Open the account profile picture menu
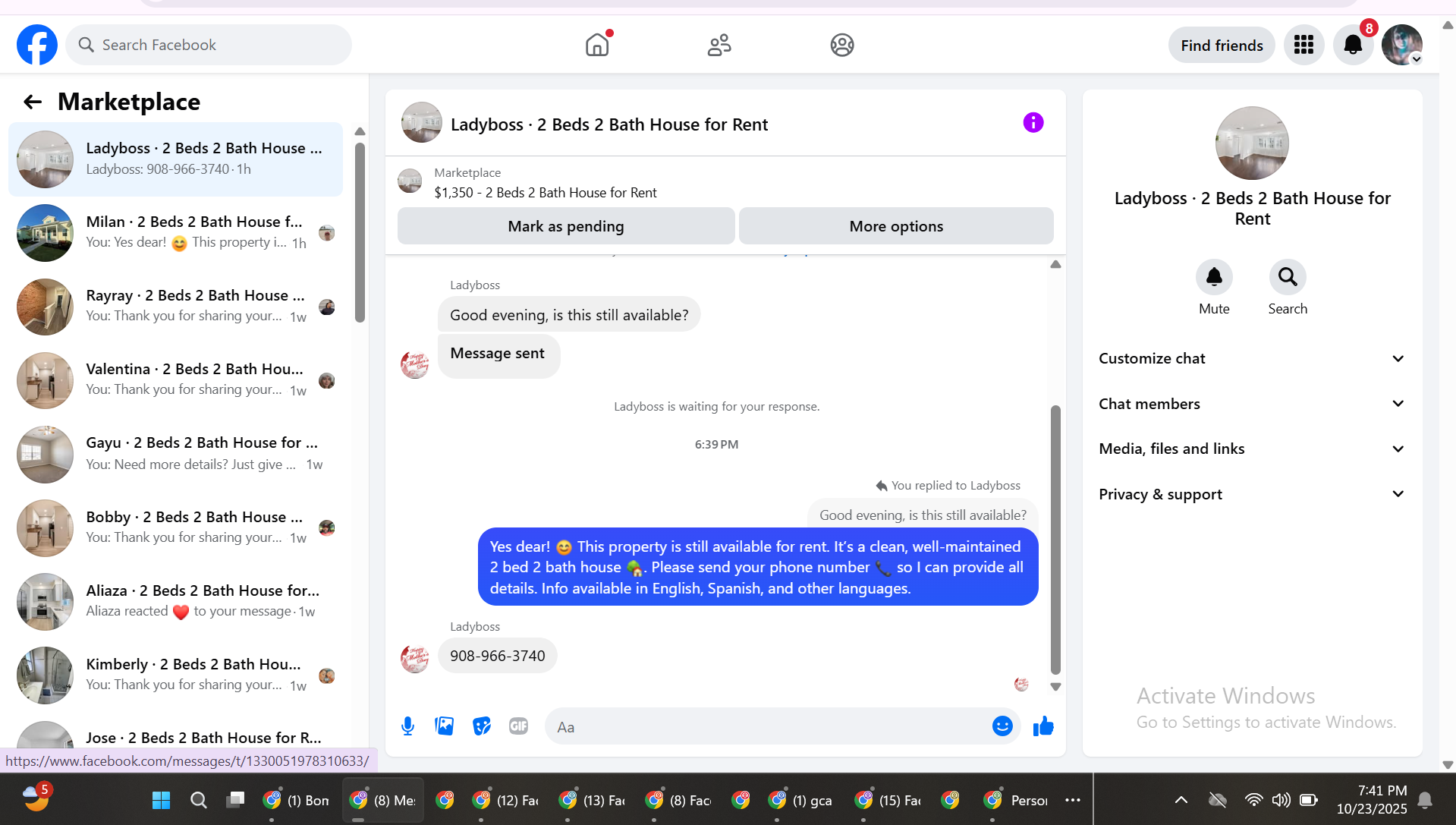Viewport: 1456px width, 825px height. tap(1401, 45)
